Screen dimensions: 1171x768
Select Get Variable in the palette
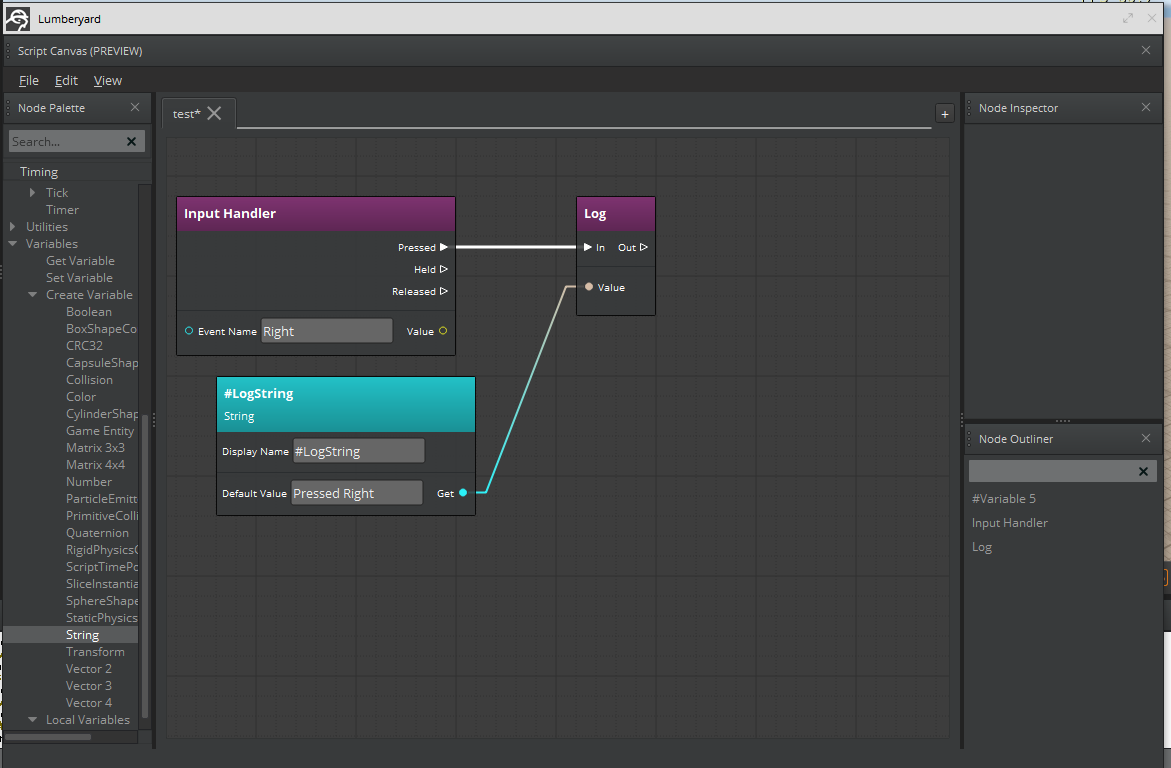click(x=81, y=261)
